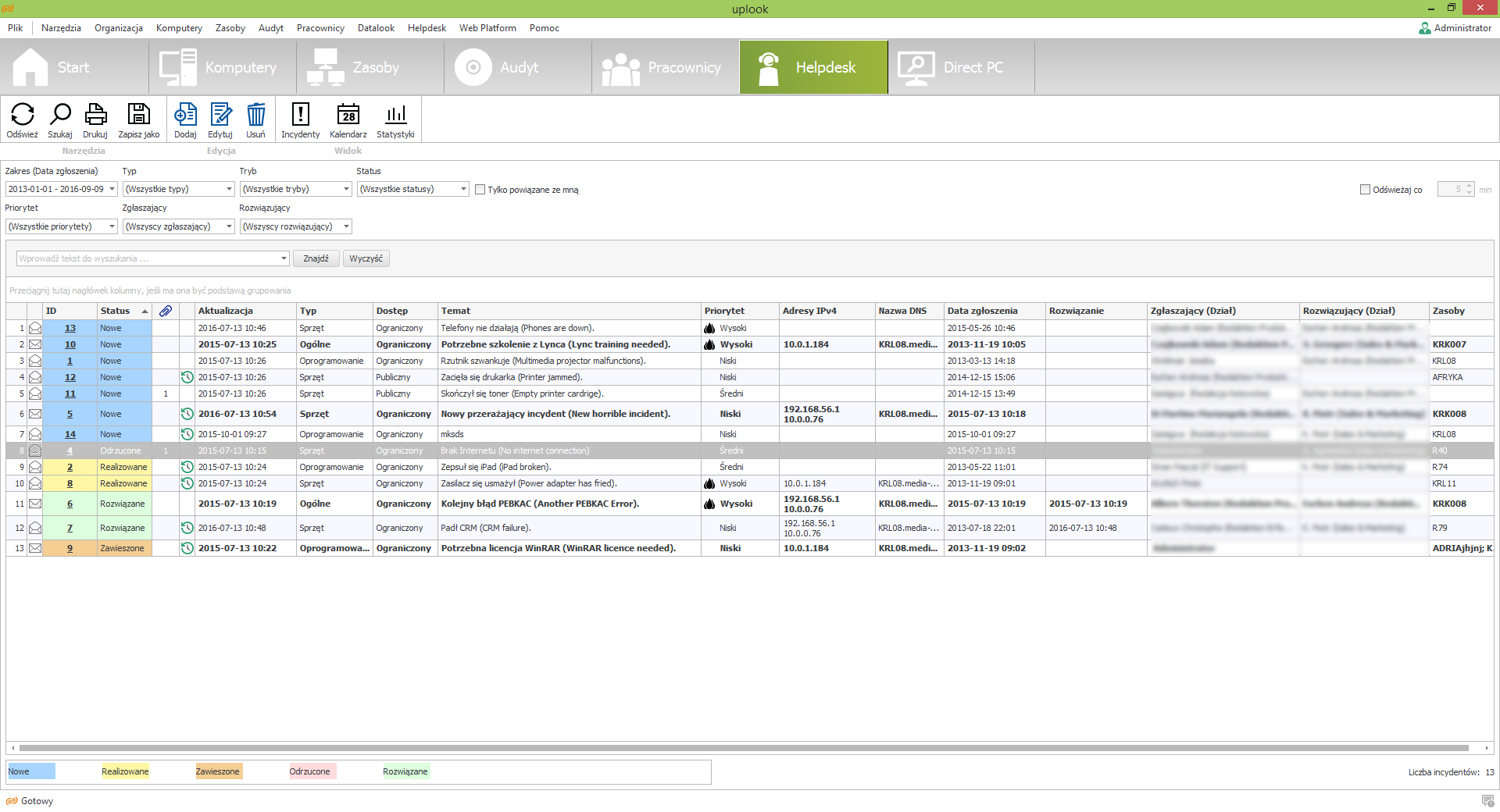Add a new incident with Dodaj

tap(185, 115)
